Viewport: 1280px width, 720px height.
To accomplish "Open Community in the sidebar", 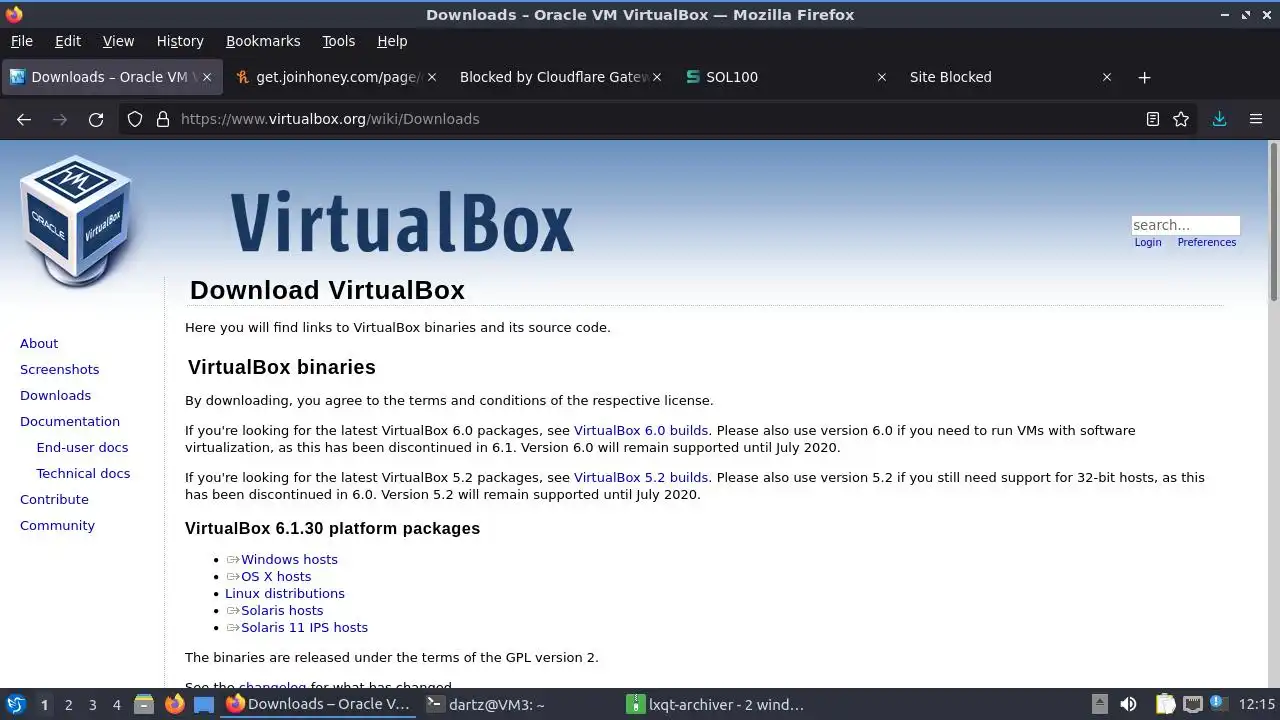I will (x=57, y=525).
